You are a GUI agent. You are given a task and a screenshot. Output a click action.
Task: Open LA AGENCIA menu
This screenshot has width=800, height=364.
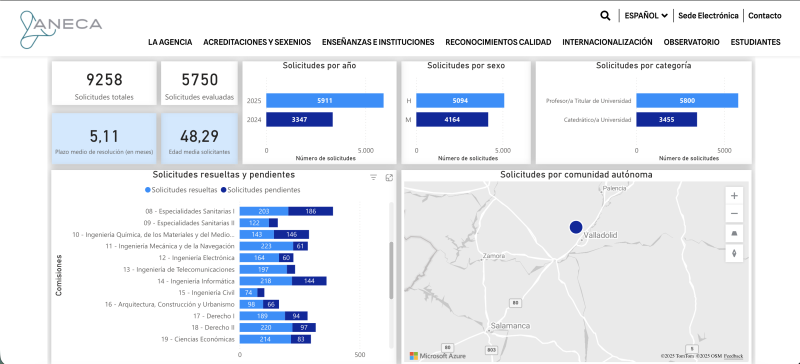pyautogui.click(x=170, y=42)
